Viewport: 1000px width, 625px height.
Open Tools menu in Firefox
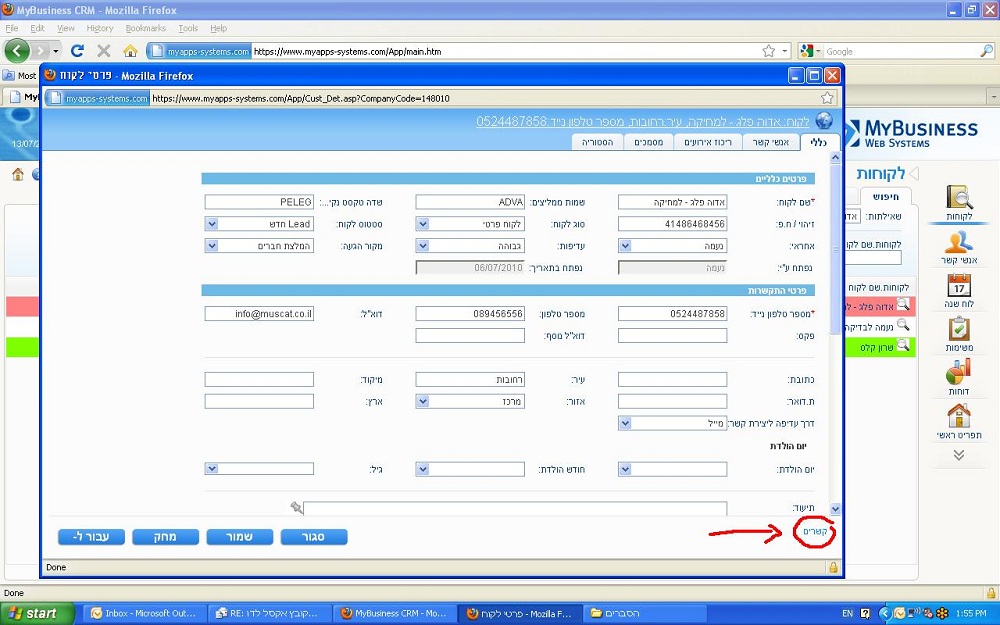point(188,28)
